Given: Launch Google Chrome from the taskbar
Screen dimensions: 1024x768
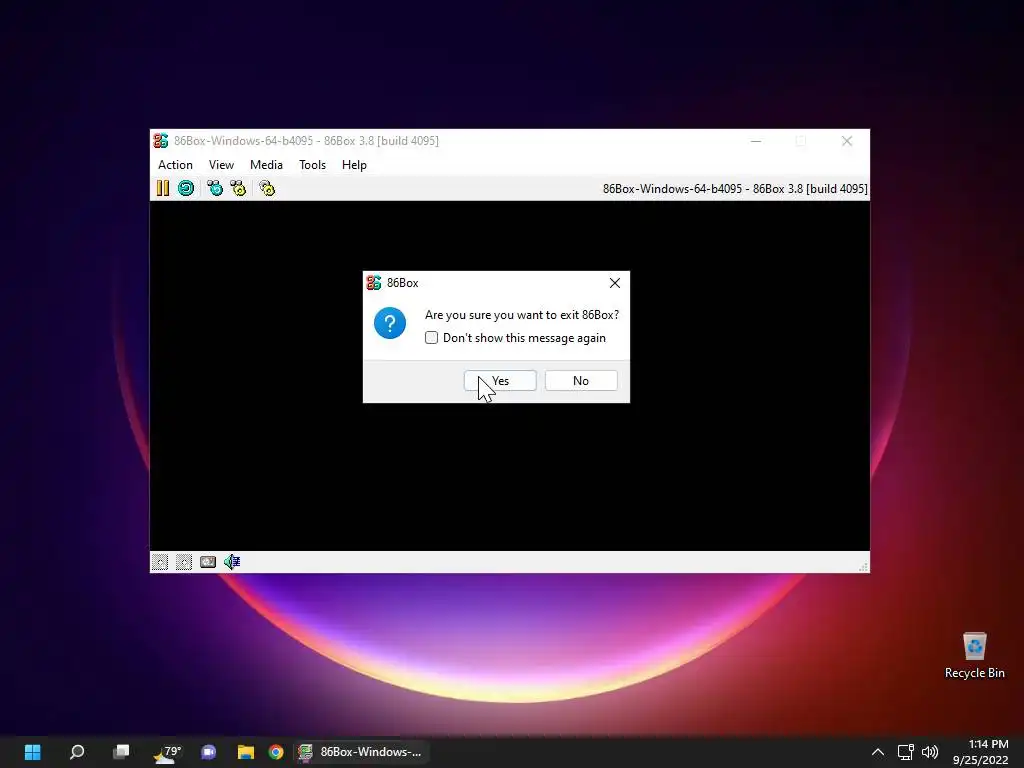Looking at the screenshot, I should pyautogui.click(x=276, y=752).
